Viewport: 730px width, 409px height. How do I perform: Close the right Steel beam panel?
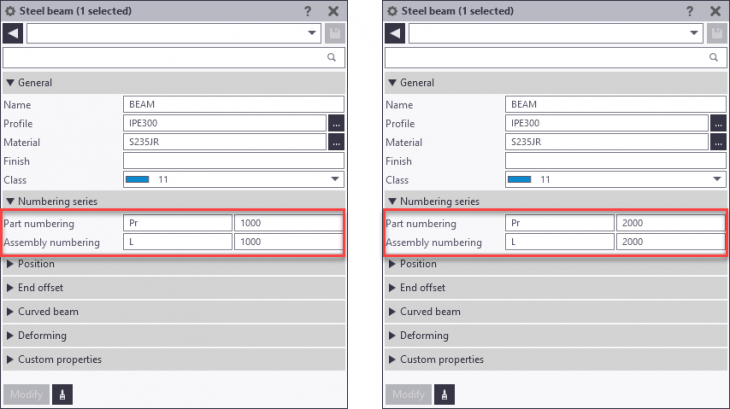click(x=716, y=11)
